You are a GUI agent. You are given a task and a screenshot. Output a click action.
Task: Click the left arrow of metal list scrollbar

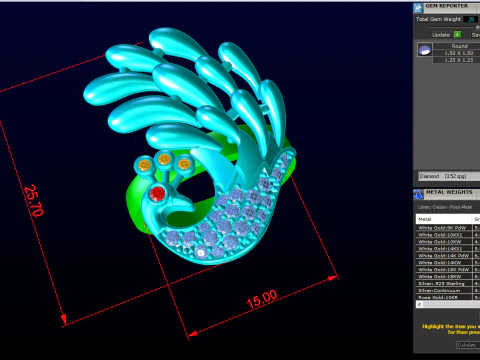pyautogui.click(x=419, y=304)
